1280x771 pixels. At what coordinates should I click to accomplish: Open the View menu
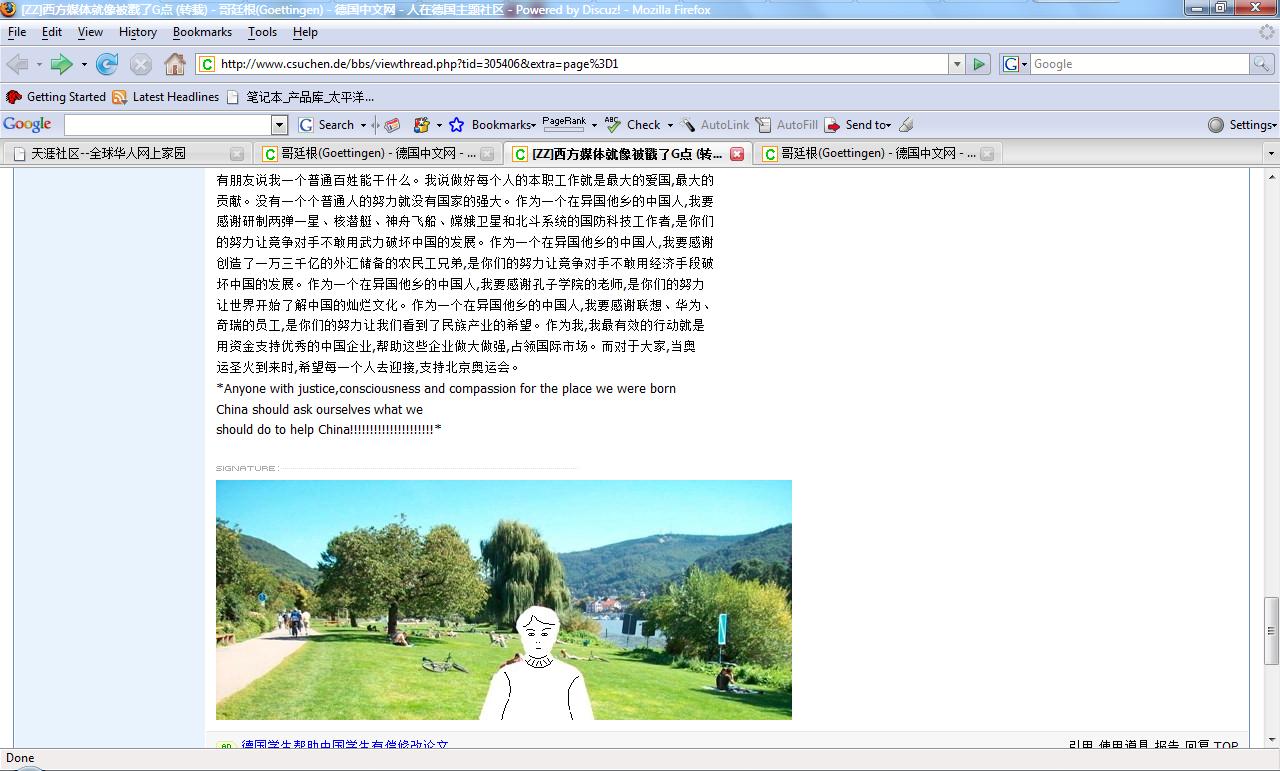pyautogui.click(x=90, y=32)
